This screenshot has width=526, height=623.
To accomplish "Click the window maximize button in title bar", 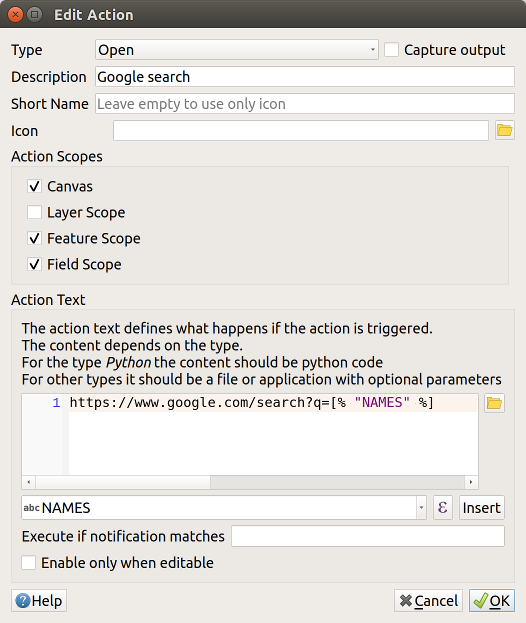I will tap(35, 15).
